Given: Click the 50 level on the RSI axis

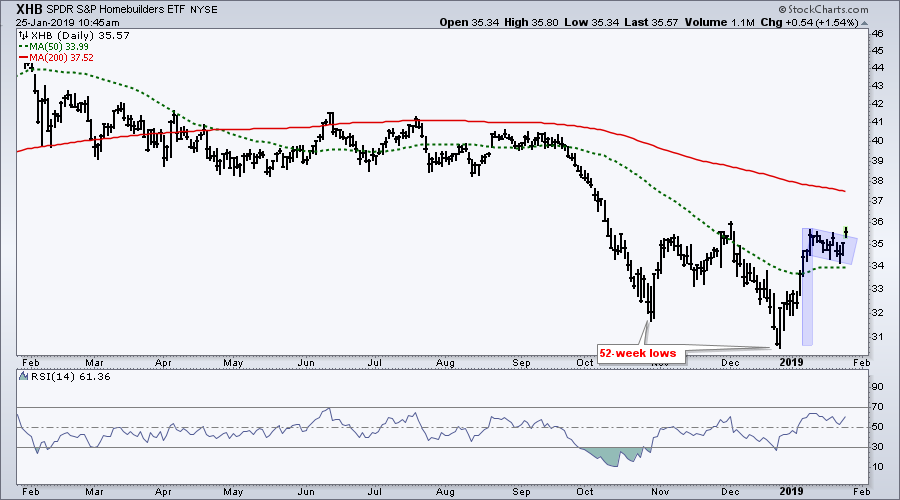Looking at the screenshot, I should (x=878, y=427).
